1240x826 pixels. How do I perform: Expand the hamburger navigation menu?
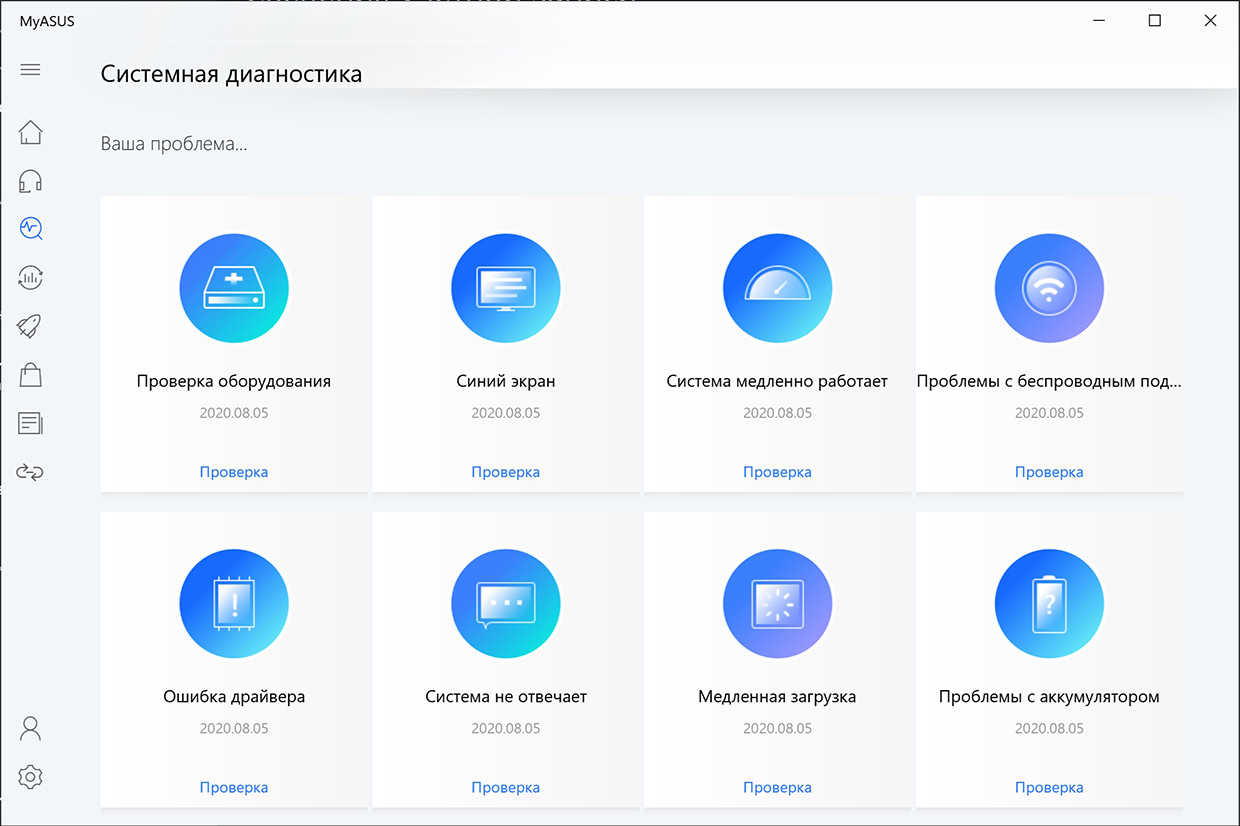30,70
